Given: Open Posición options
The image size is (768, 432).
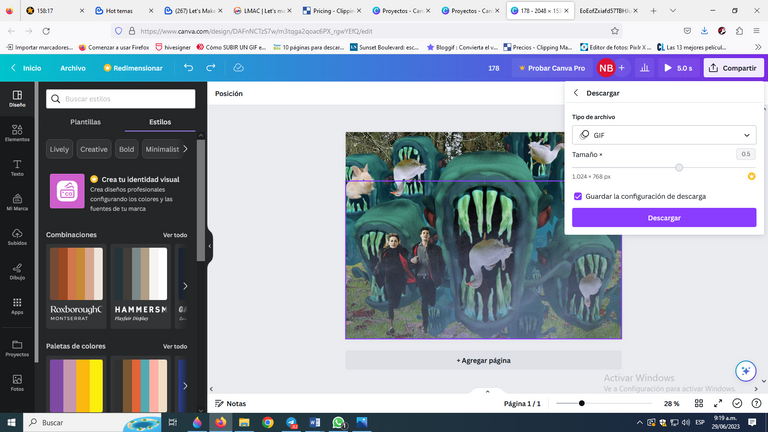Looking at the screenshot, I should pos(229,94).
